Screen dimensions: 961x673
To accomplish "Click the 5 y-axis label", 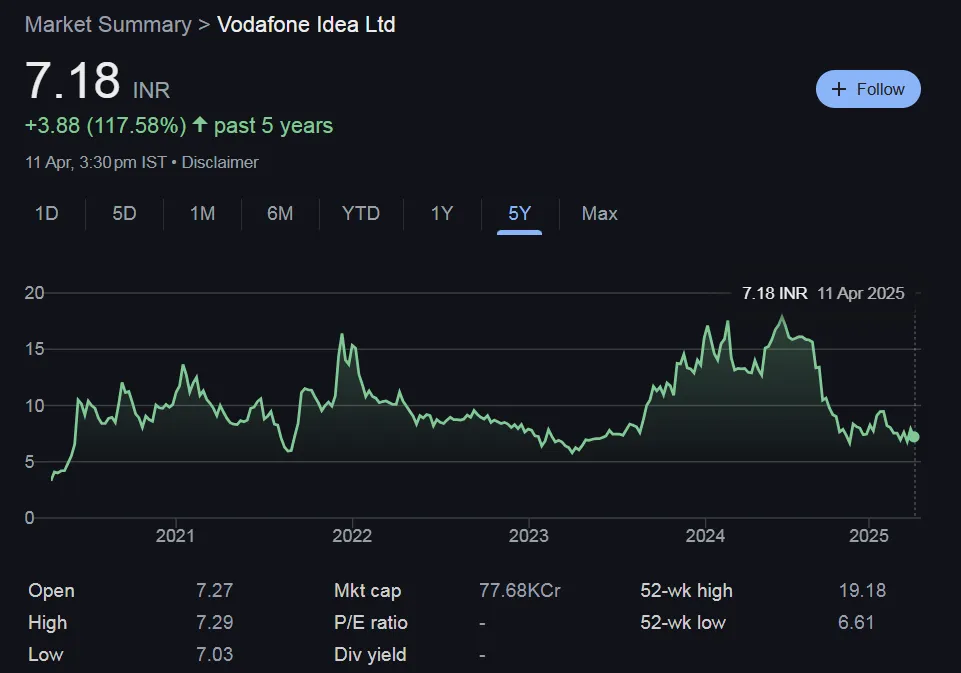I will click(29, 462).
